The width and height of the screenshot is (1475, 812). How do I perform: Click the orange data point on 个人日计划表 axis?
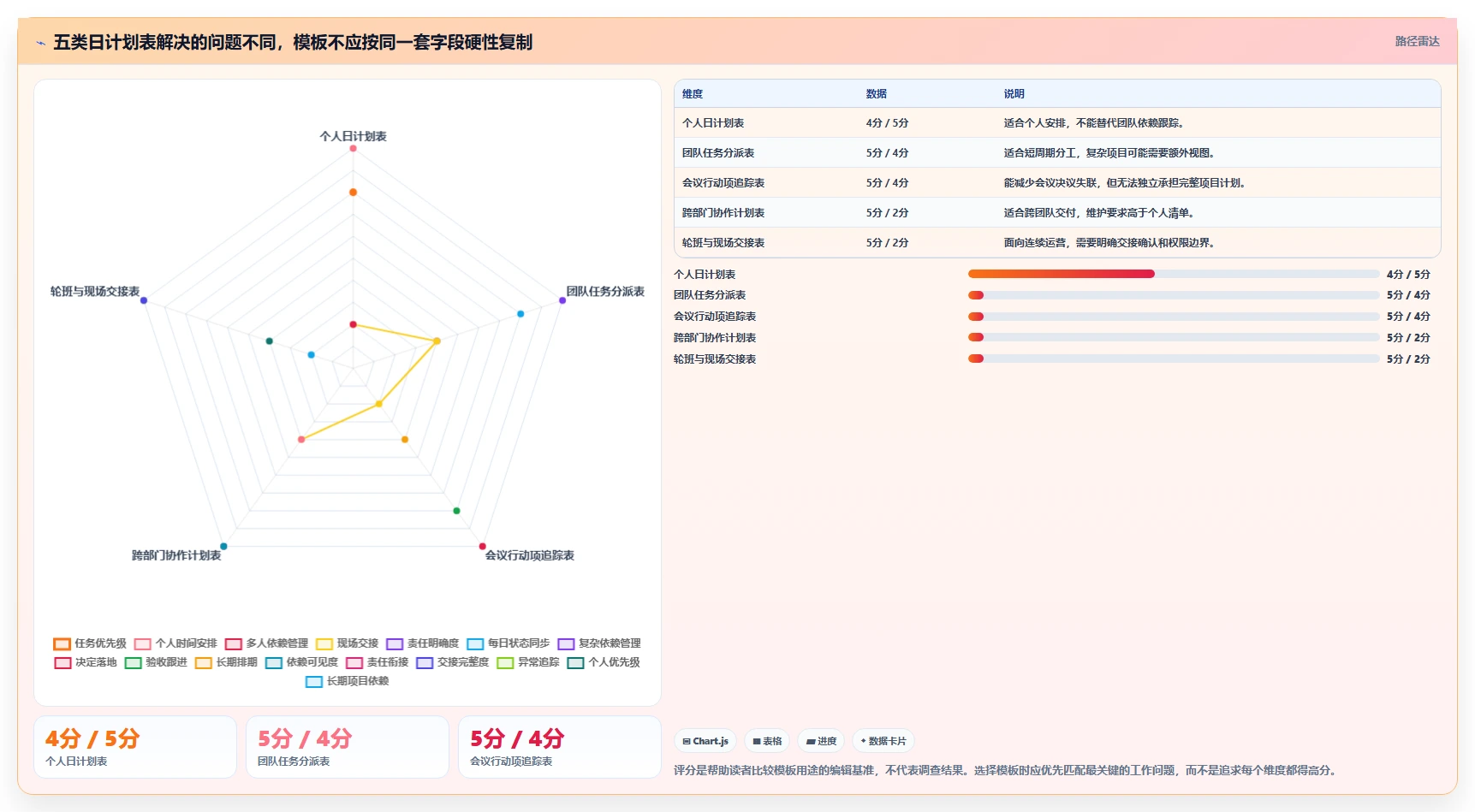point(353,193)
